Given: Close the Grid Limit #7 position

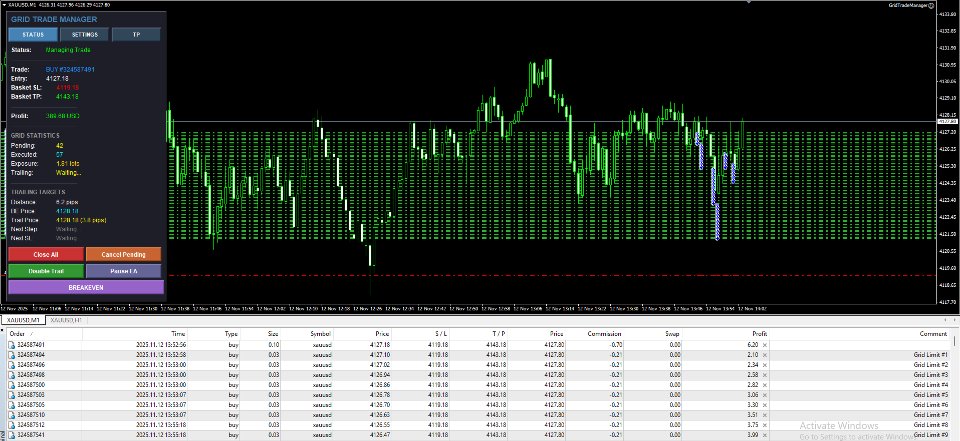Looking at the screenshot, I should pos(765,415).
